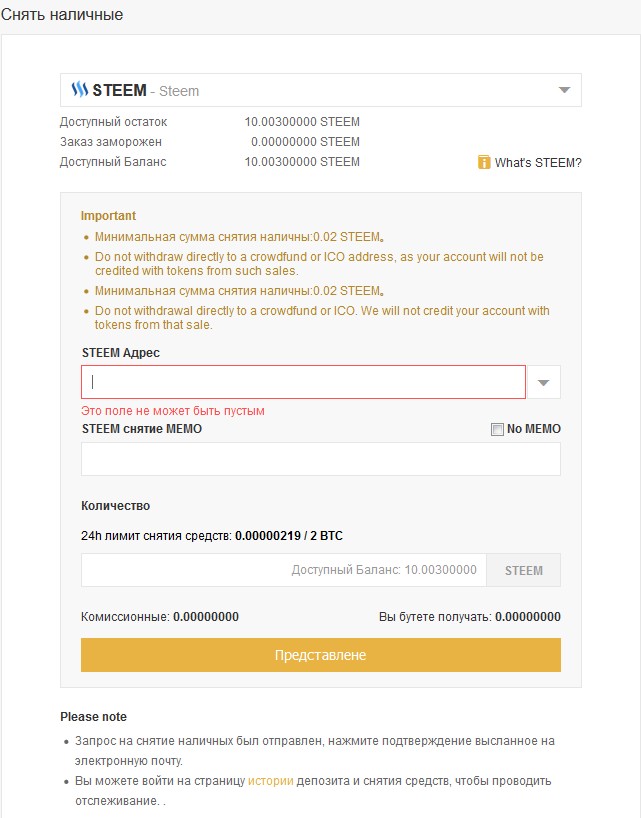Screen dimensions: 641x818
Task: Enable the No MEMO checkbox
Action: (497, 429)
